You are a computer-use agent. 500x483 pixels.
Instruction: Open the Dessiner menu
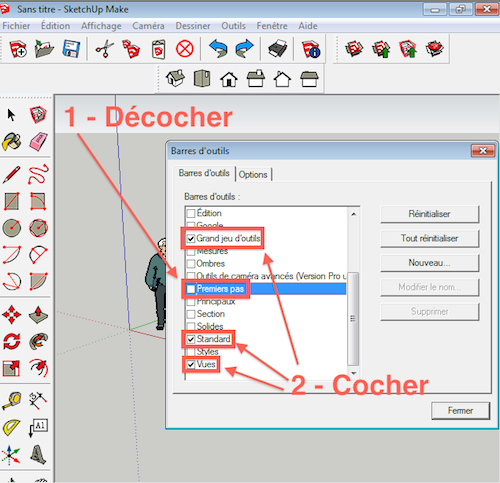(x=193, y=26)
